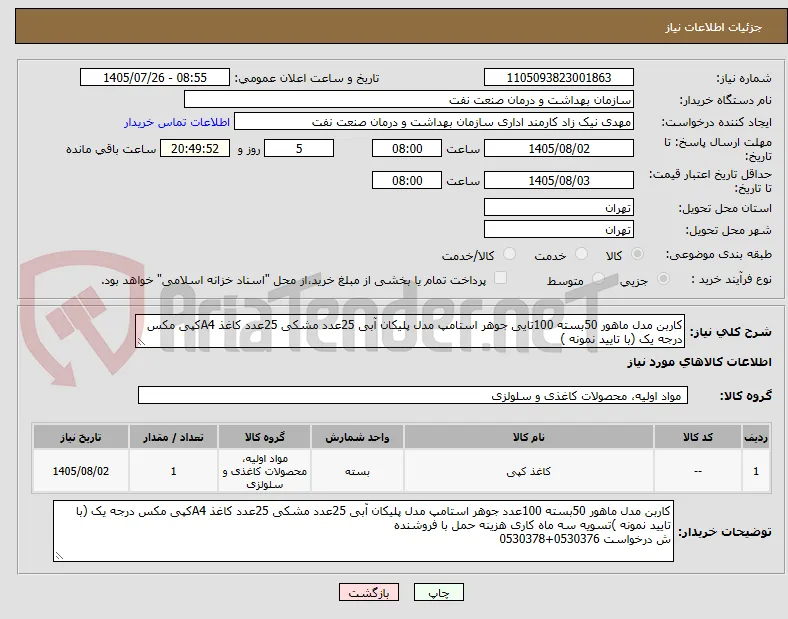Click the remaining time 20:49:52 field
Image resolution: width=788 pixels, height=619 pixels.
click(195, 149)
